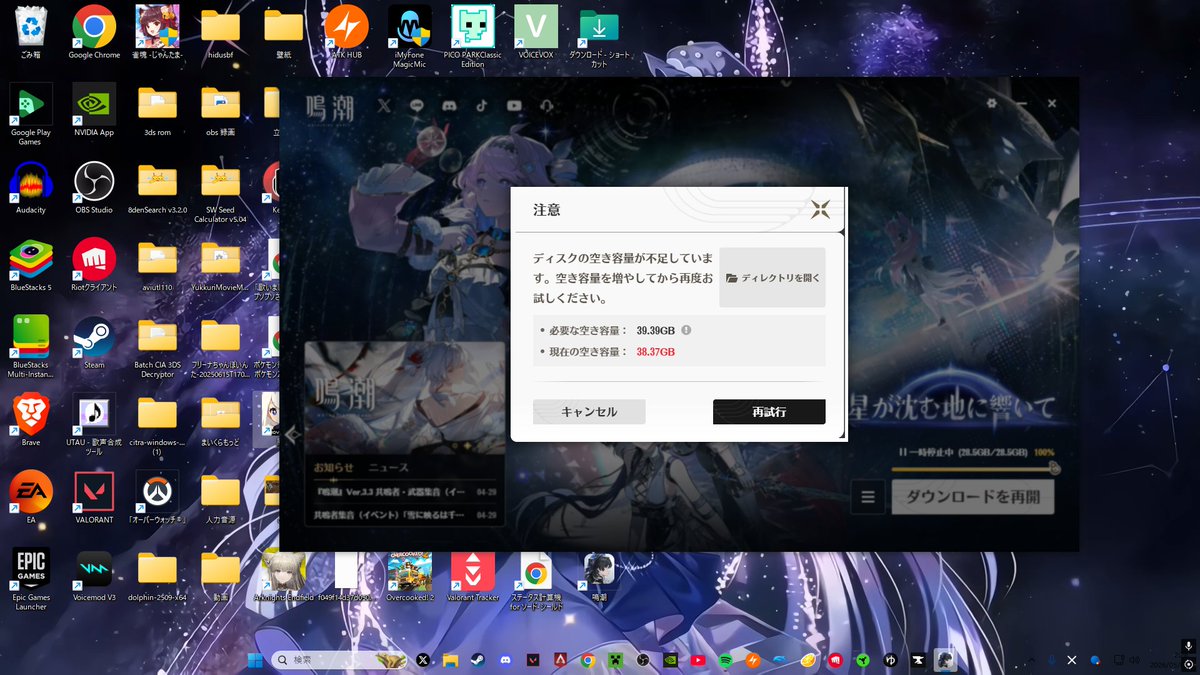Viewport: 1200px width, 675px height.
Task: Select the 雀魂 desktop shortcut
Action: coord(157,34)
